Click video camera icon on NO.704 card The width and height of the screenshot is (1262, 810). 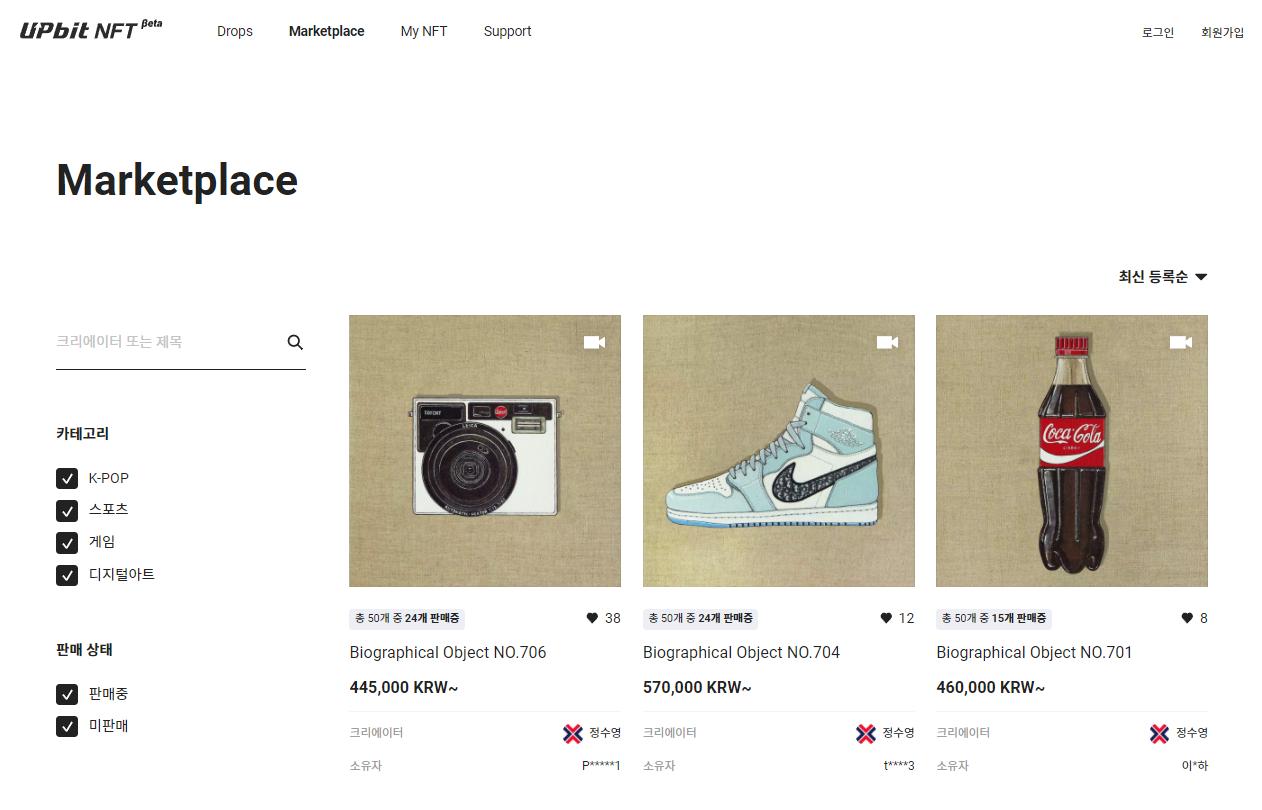(887, 342)
